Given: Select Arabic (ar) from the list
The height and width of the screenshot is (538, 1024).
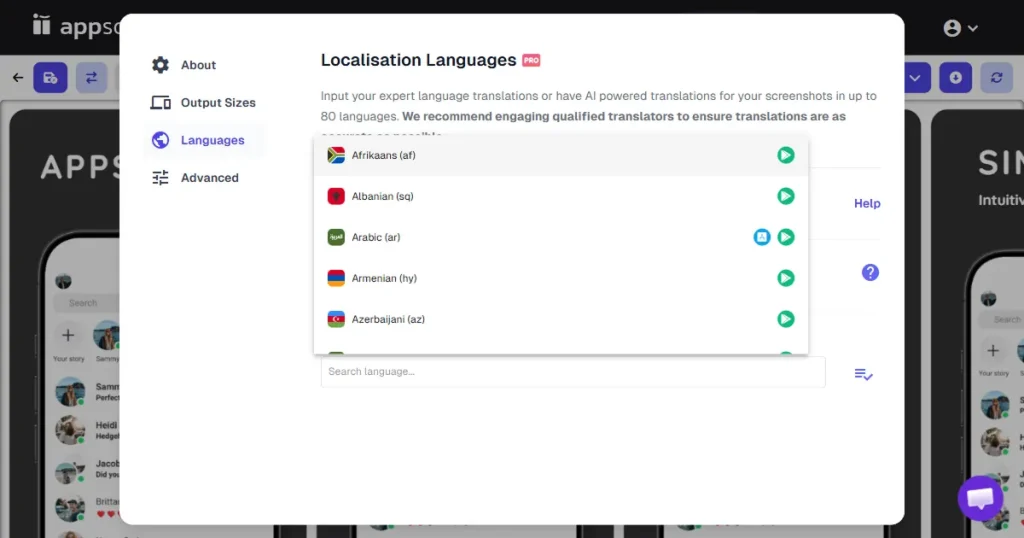Looking at the screenshot, I should pyautogui.click(x=560, y=237).
